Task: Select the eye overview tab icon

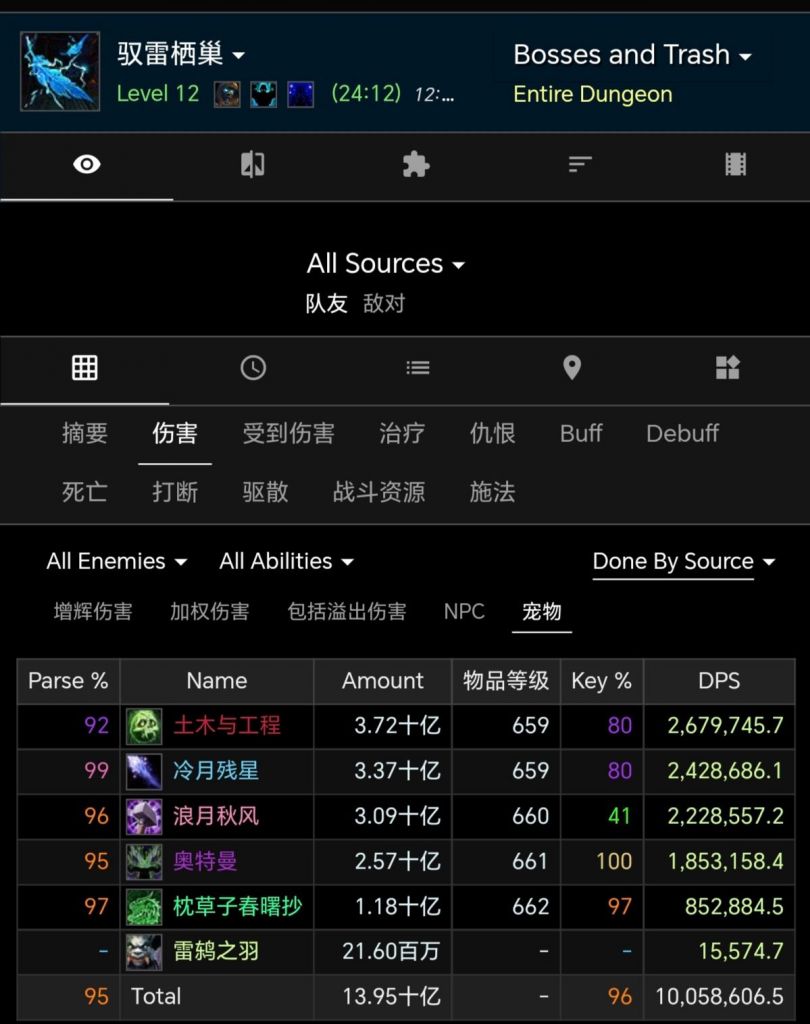Action: click(x=85, y=166)
